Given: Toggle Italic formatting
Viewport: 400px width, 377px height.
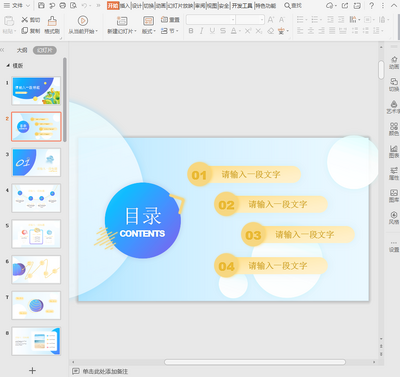Looking at the screenshot, I should pos(201,31).
